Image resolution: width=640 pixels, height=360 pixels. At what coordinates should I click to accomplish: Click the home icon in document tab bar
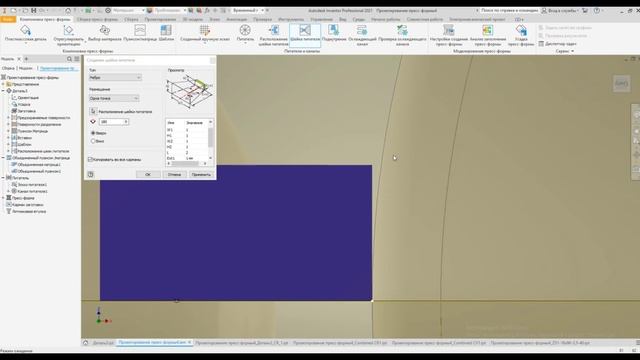pyautogui.click(x=86, y=343)
